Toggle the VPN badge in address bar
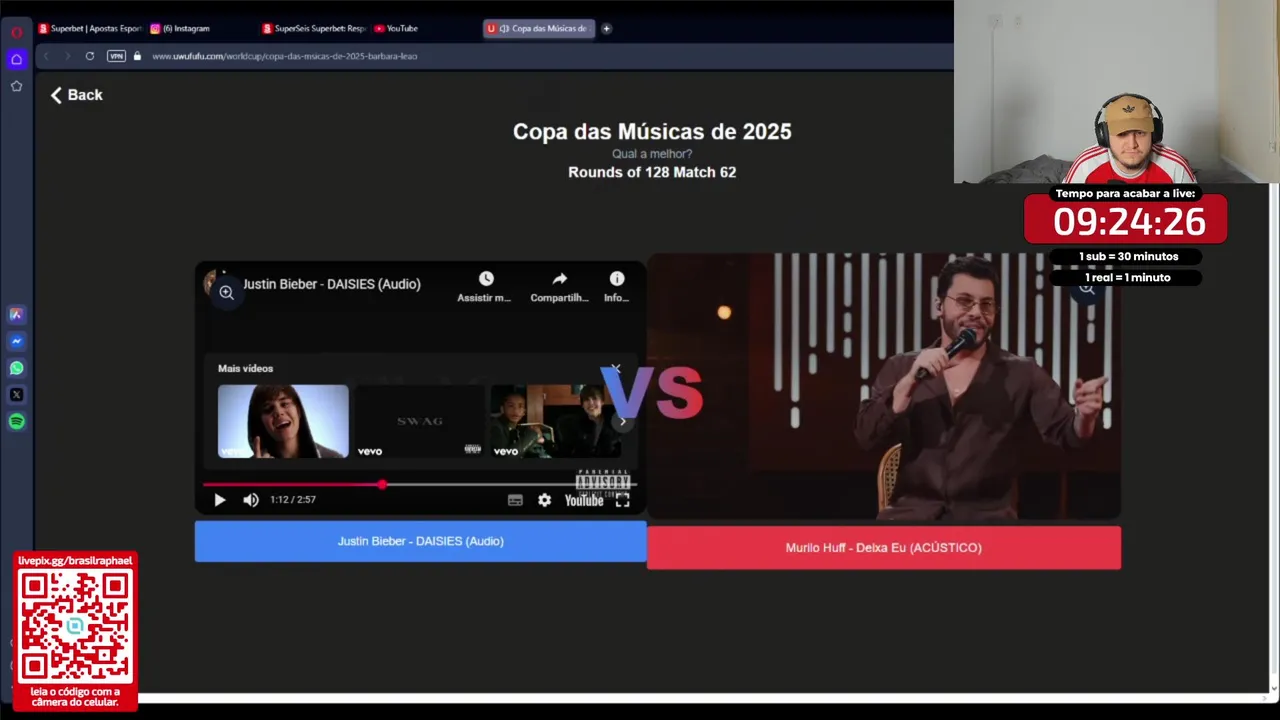This screenshot has height=720, width=1280. [116, 56]
